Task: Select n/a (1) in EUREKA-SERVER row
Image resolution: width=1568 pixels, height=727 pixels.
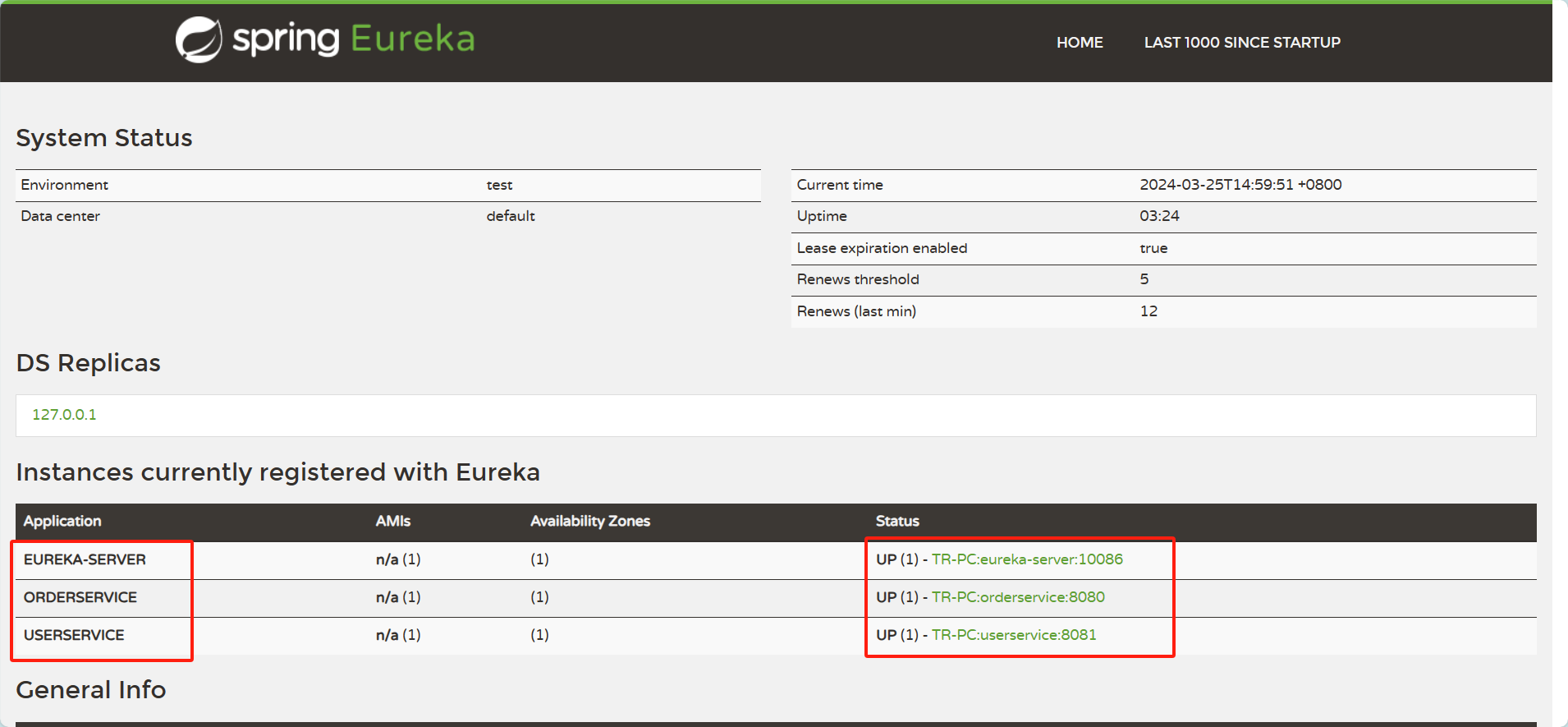Action: point(398,559)
